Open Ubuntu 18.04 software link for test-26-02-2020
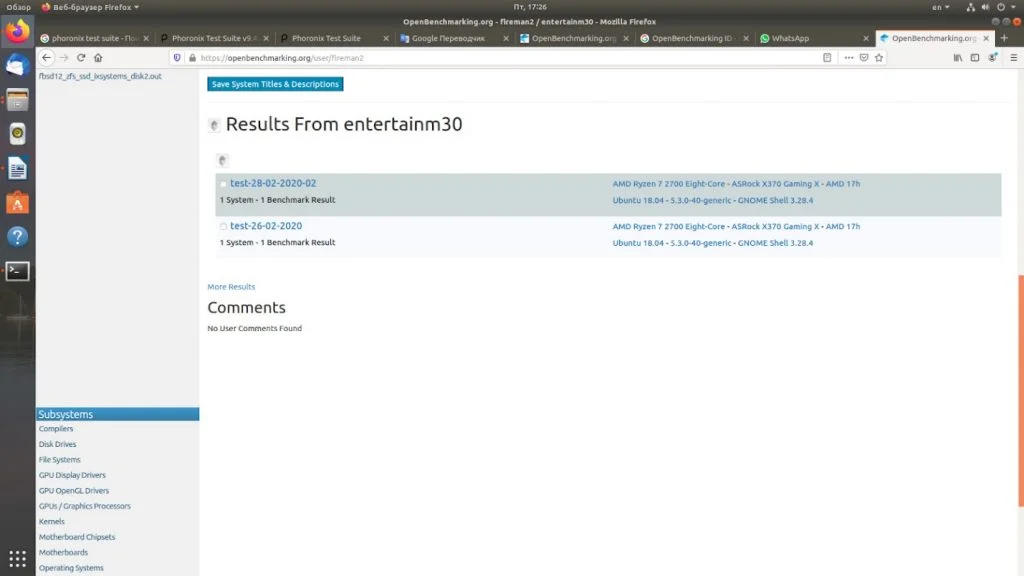 pos(712,243)
